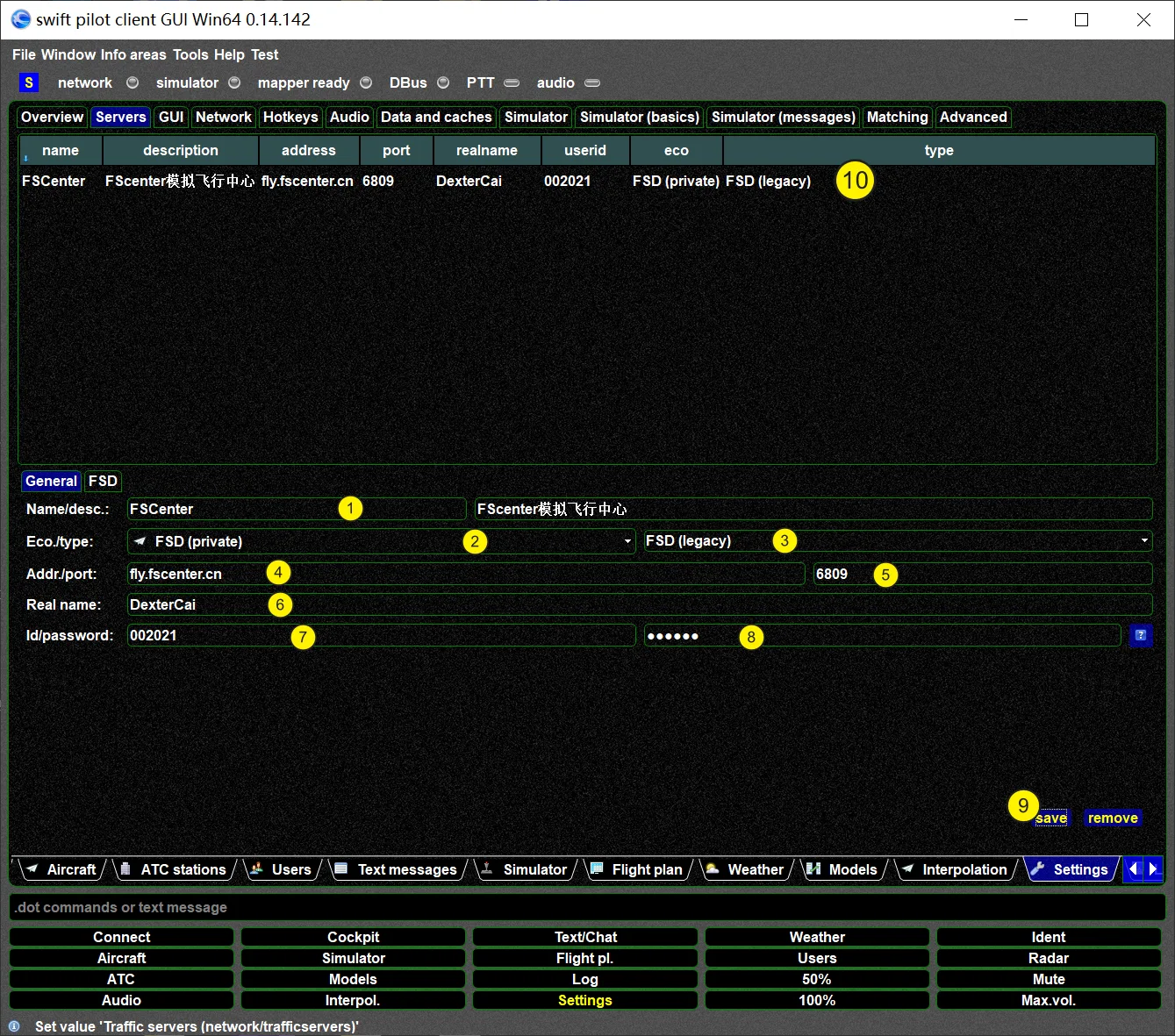The image size is (1175, 1036).
Task: Open the Log button
Action: point(585,979)
